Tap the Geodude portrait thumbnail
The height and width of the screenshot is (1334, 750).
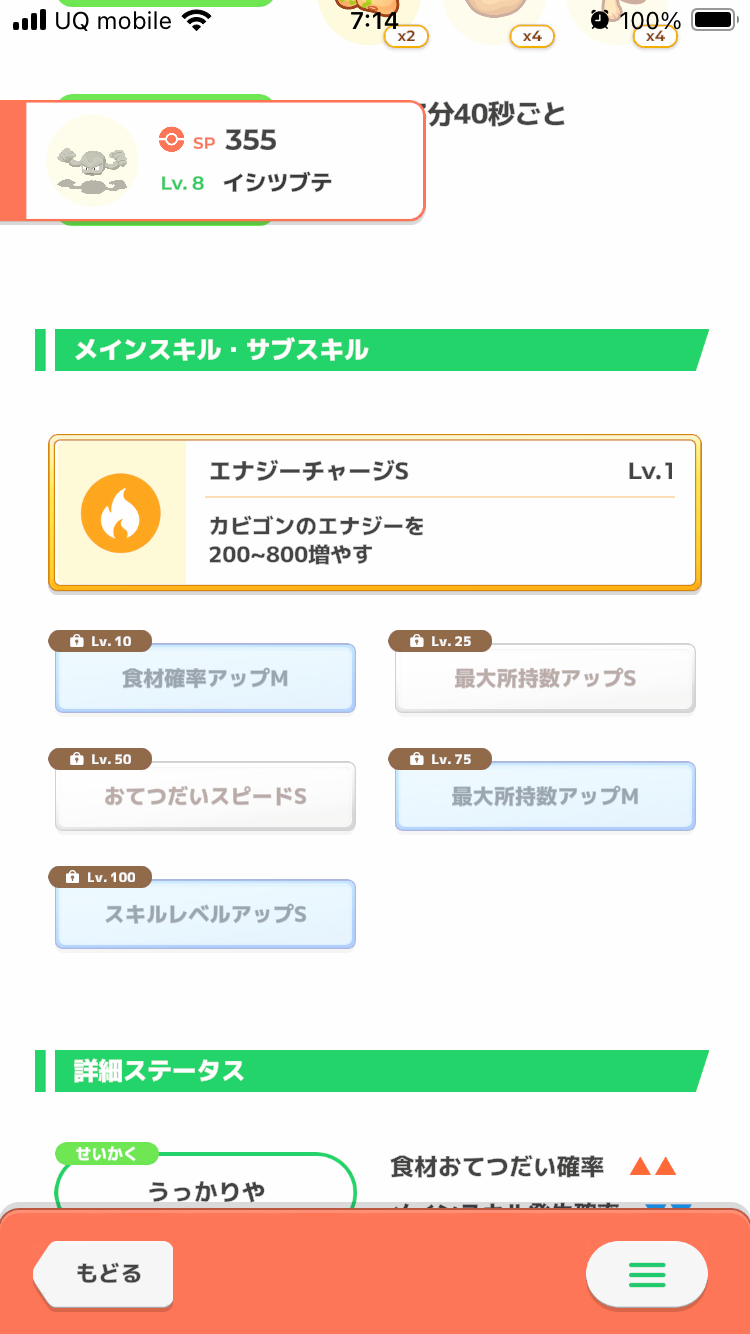tap(92, 161)
